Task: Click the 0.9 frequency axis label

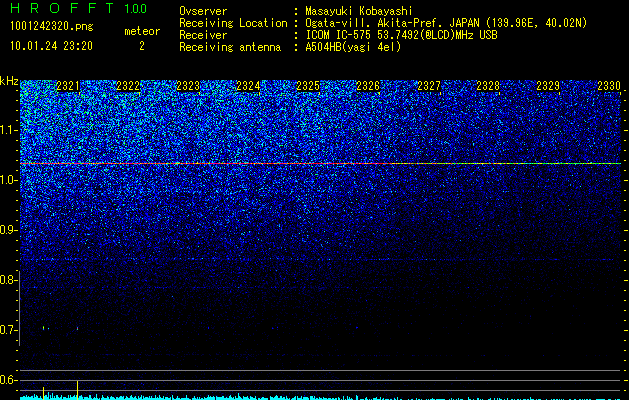Action: 7,230
